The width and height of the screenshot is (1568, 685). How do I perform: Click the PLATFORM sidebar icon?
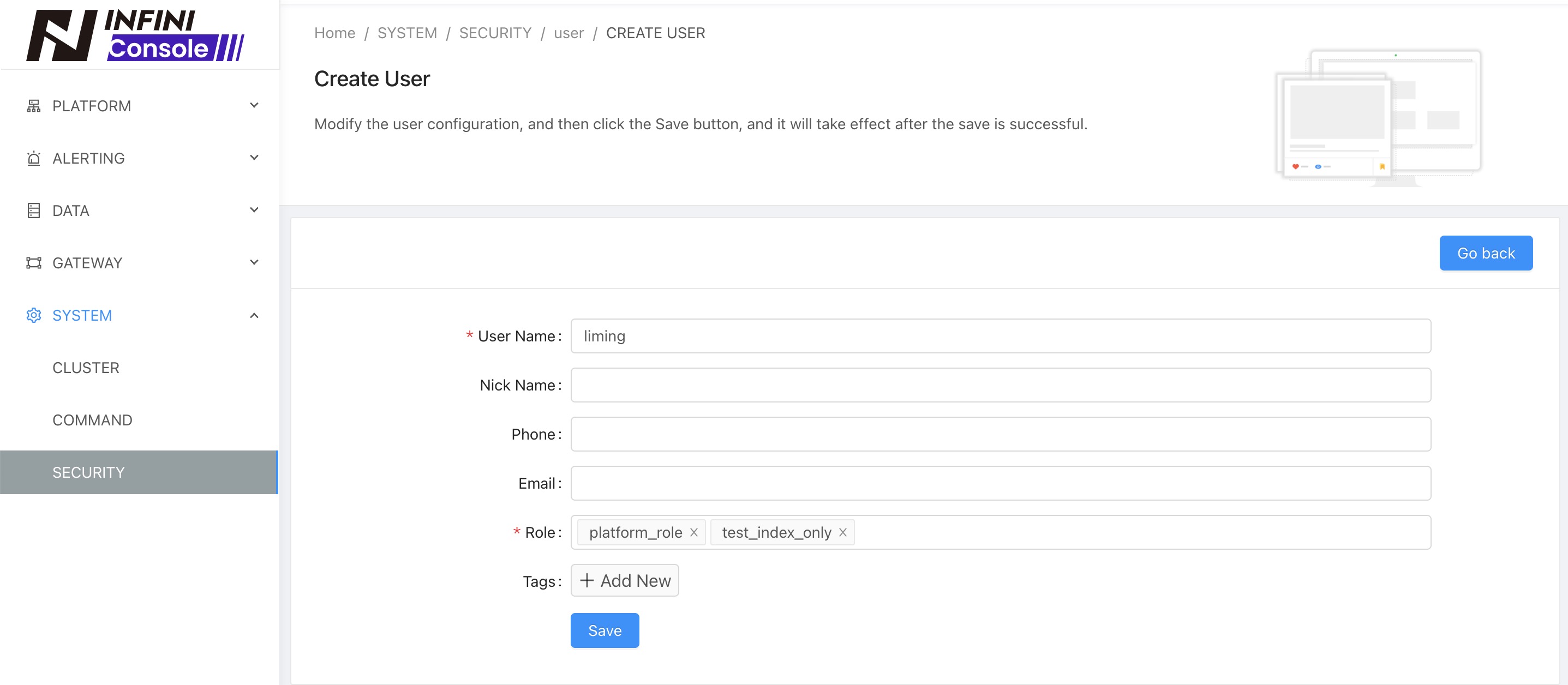(34, 105)
